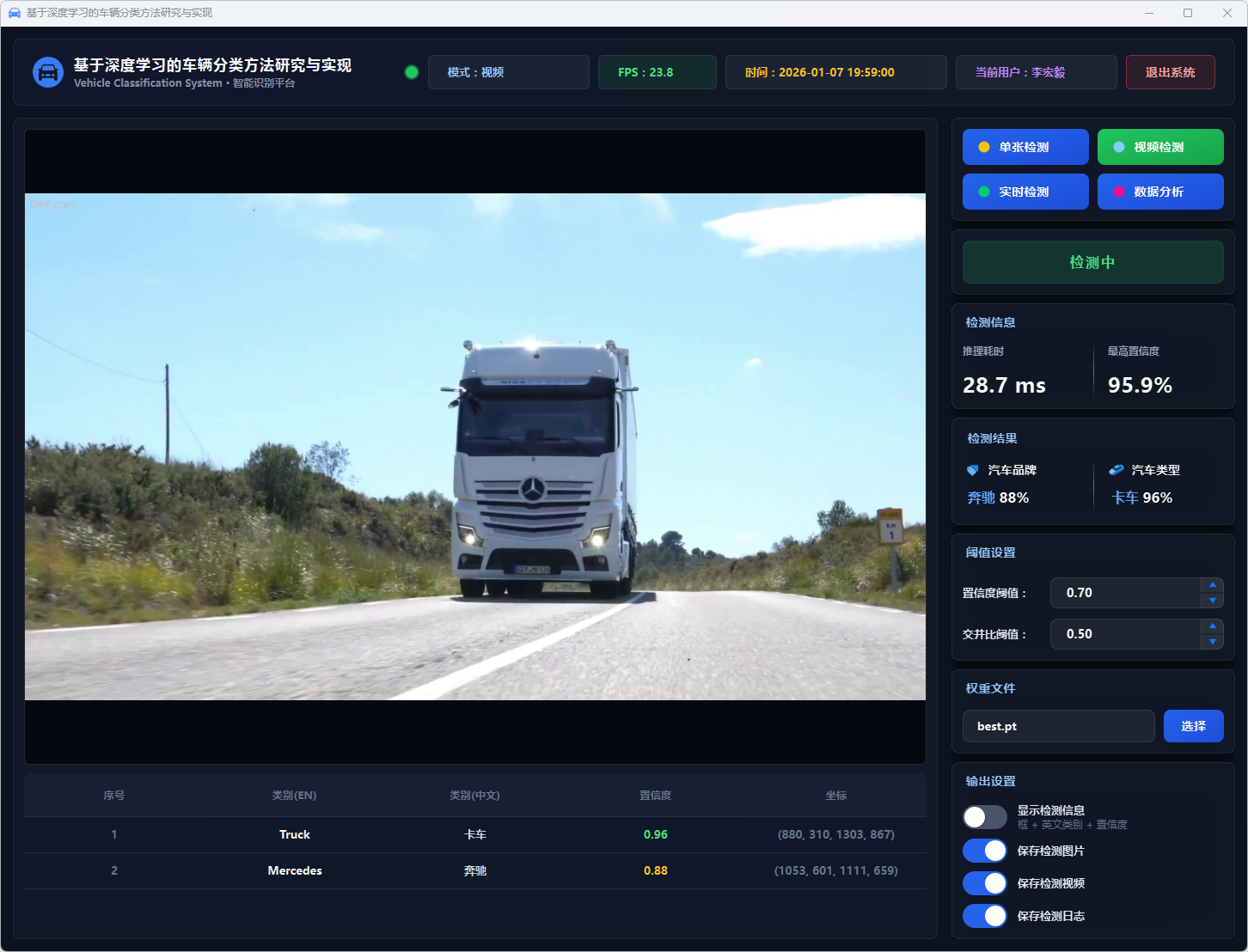Viewport: 1248px width, 952px height.
Task: Click the 类别(EN) column header
Action: 295,796
